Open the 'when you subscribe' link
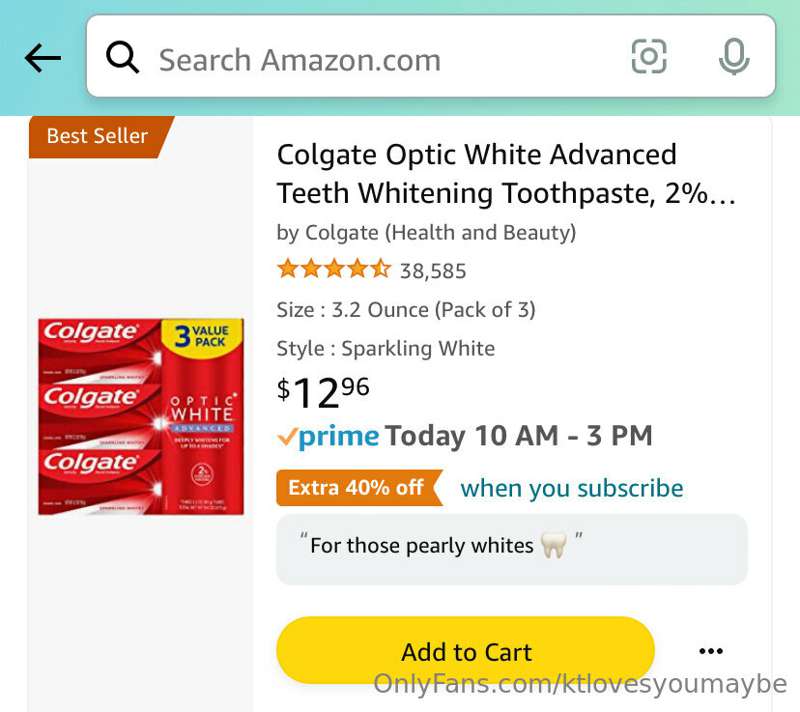800x712 pixels. 571,488
